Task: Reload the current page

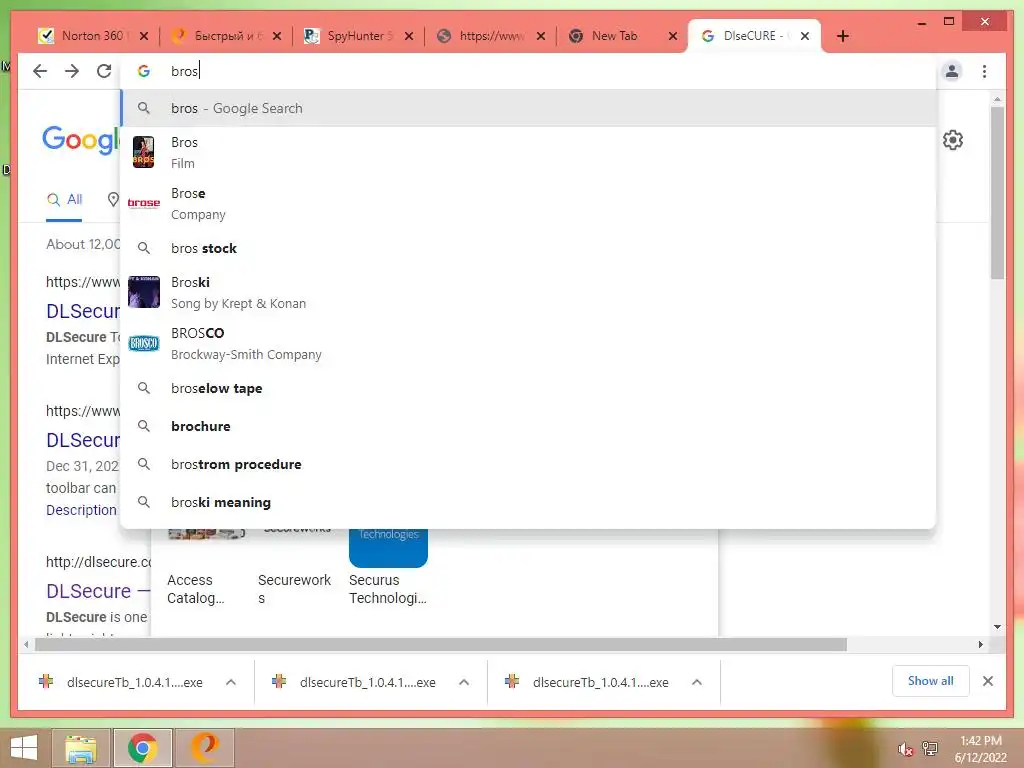Action: (x=104, y=71)
